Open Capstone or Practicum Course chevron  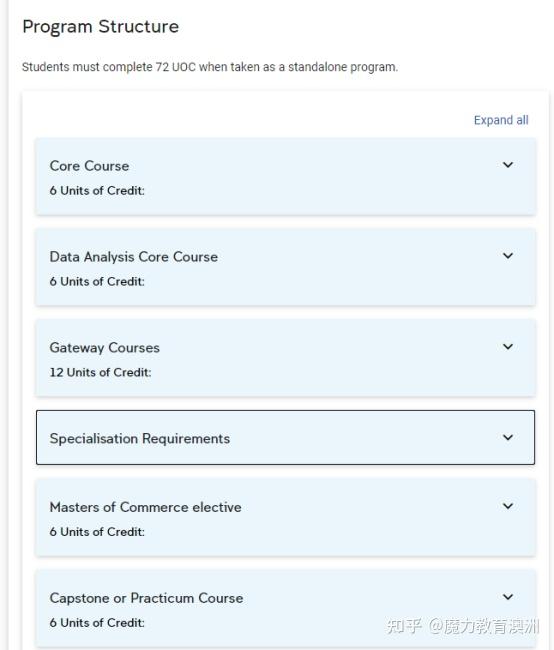click(x=508, y=597)
